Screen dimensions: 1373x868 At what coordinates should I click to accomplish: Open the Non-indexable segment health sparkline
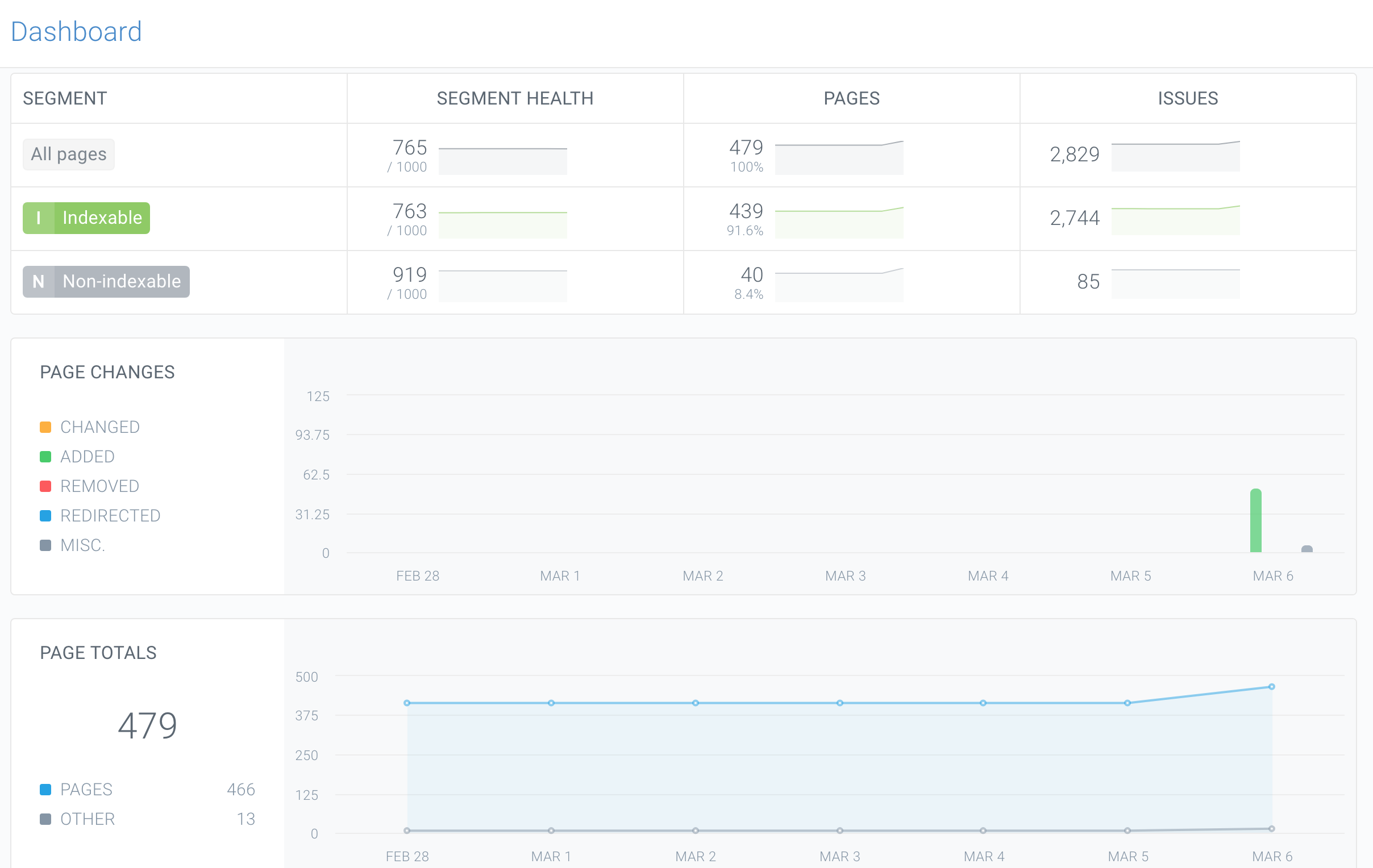(502, 285)
